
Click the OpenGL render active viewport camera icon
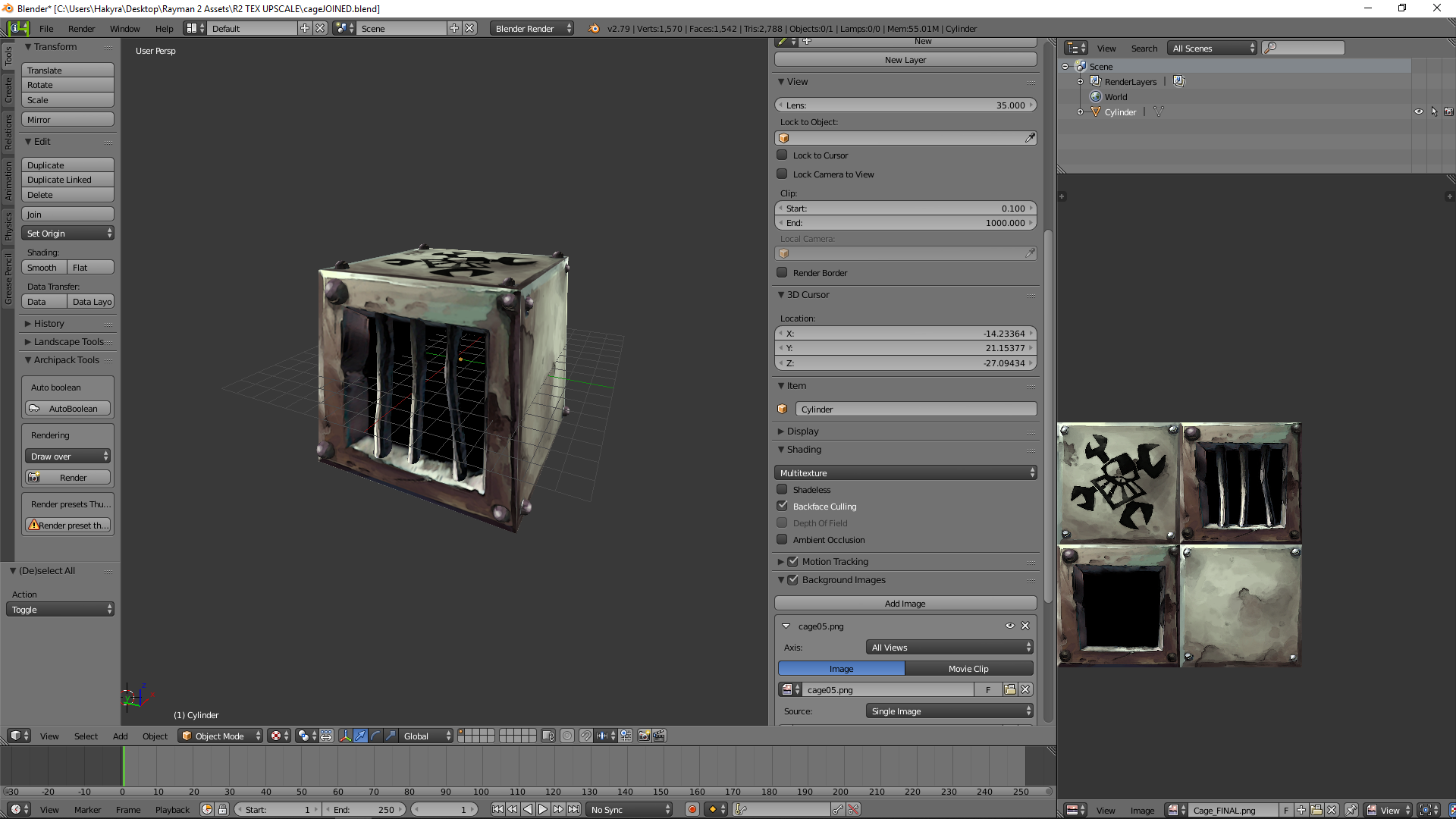(645, 736)
